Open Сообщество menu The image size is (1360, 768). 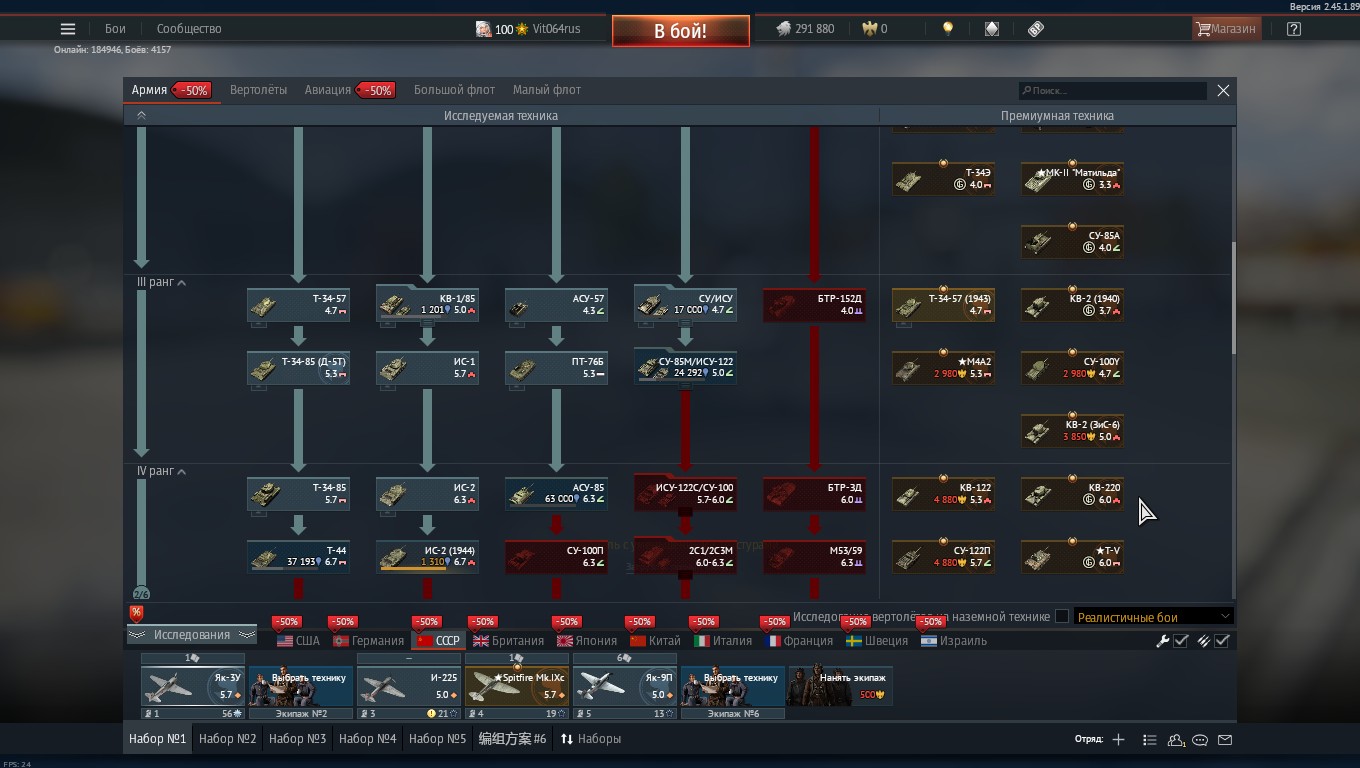(189, 29)
